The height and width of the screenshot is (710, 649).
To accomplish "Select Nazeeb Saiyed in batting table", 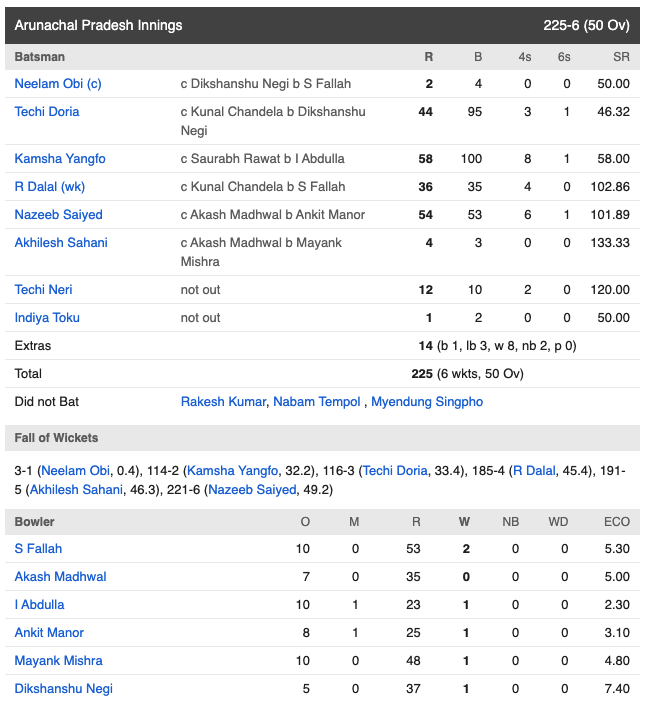I will tap(58, 215).
